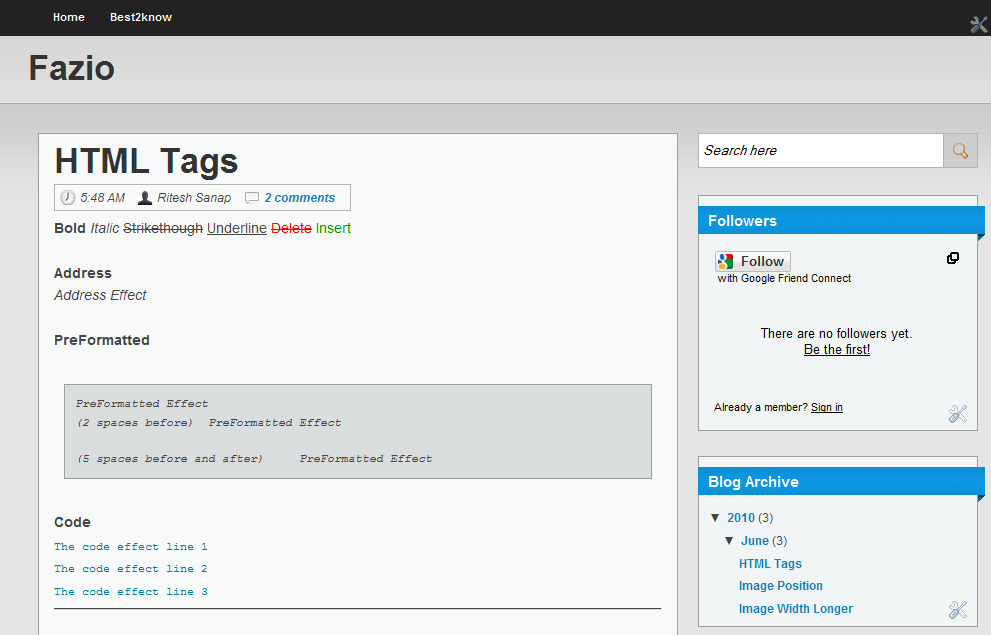Image resolution: width=991 pixels, height=635 pixels.
Task: Open the Image Position archive post
Action: pyautogui.click(x=781, y=586)
